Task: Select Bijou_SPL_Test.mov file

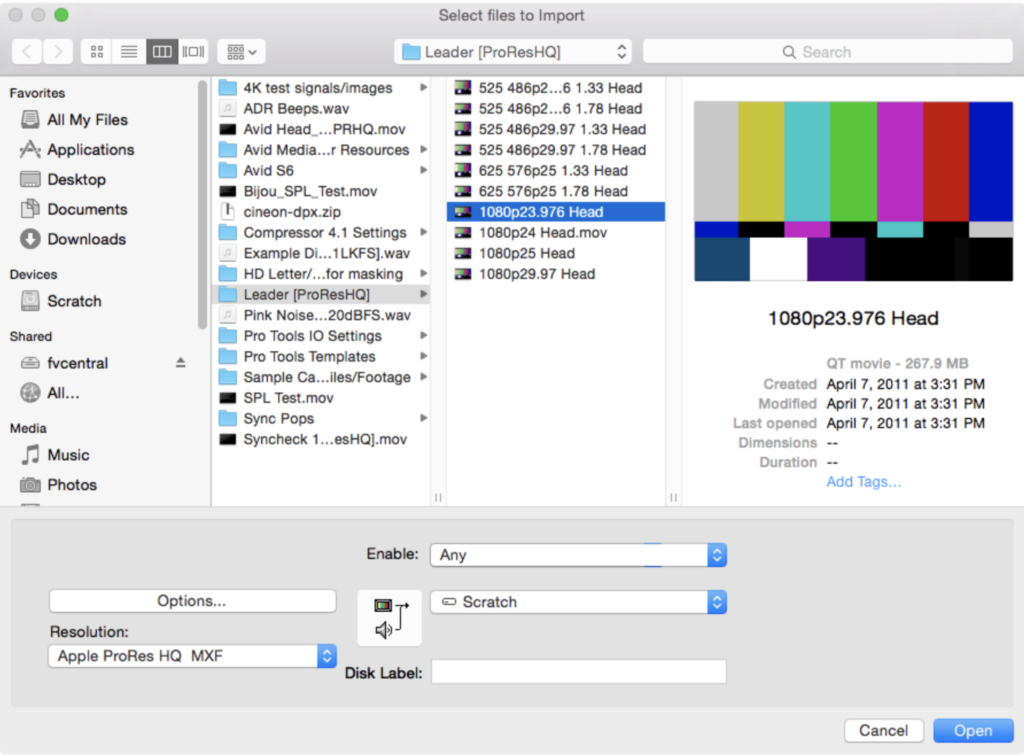Action: pyautogui.click(x=321, y=191)
